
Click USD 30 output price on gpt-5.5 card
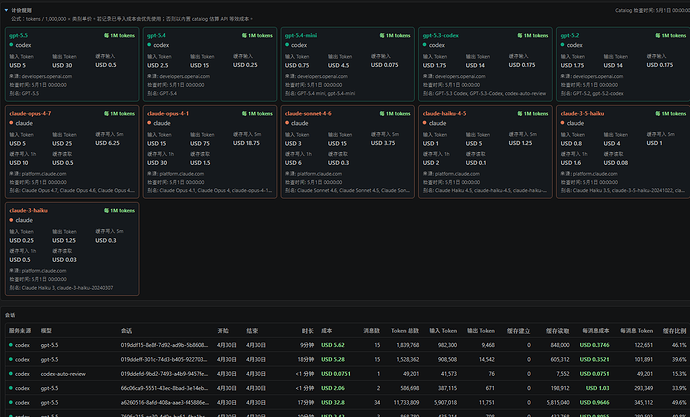point(62,65)
